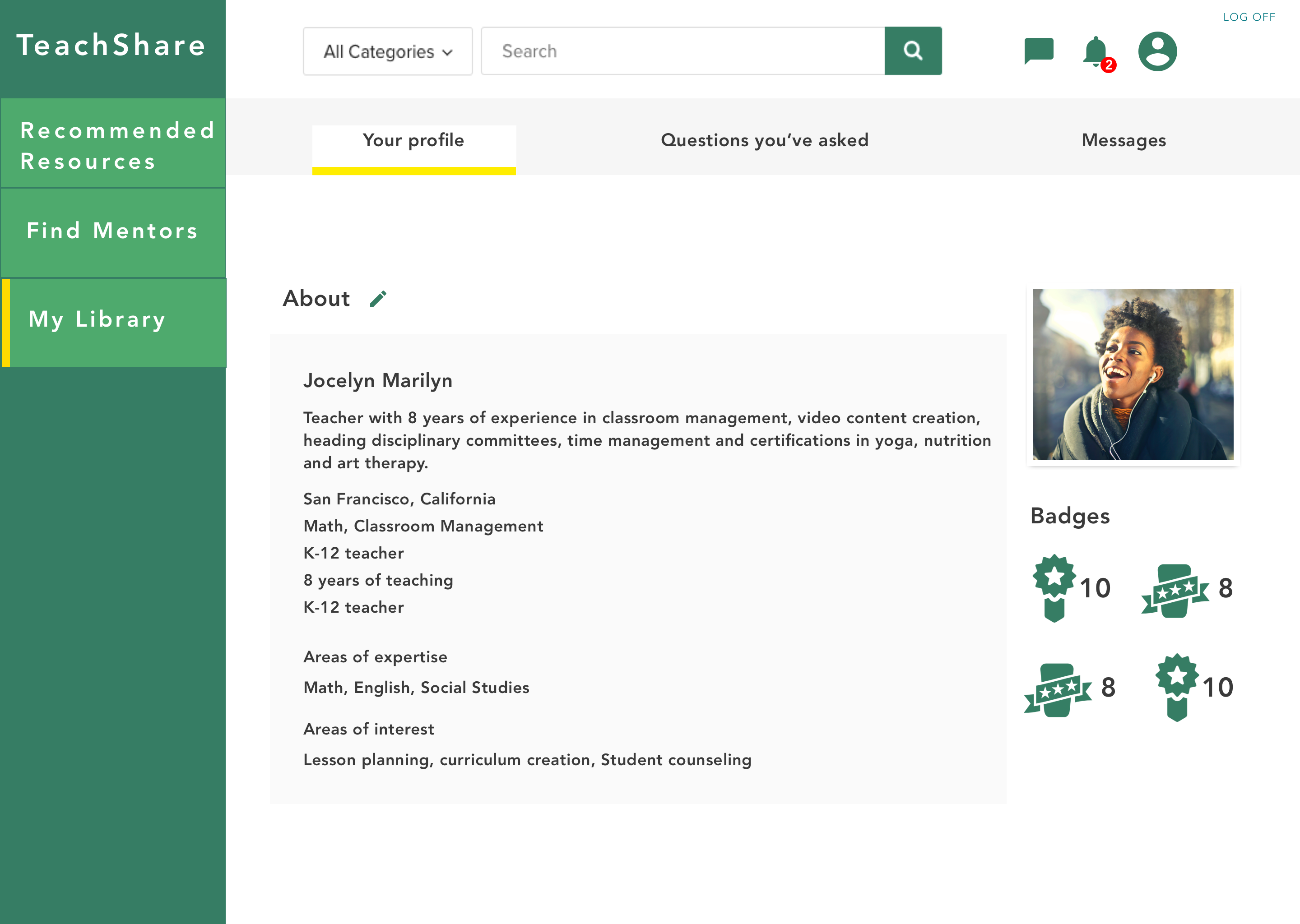Click the first rosette badge with 10
Viewport: 1300px width, 924px height.
[1055, 587]
